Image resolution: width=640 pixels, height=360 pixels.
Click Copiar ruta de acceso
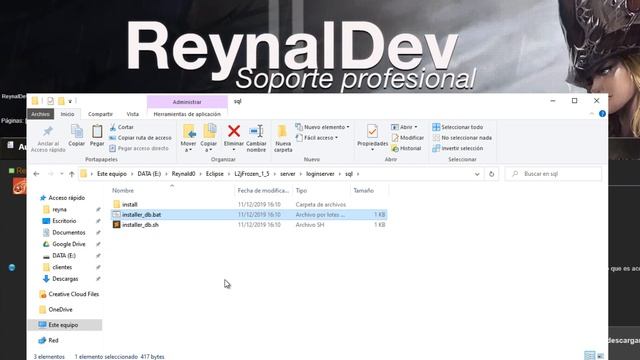pos(140,138)
